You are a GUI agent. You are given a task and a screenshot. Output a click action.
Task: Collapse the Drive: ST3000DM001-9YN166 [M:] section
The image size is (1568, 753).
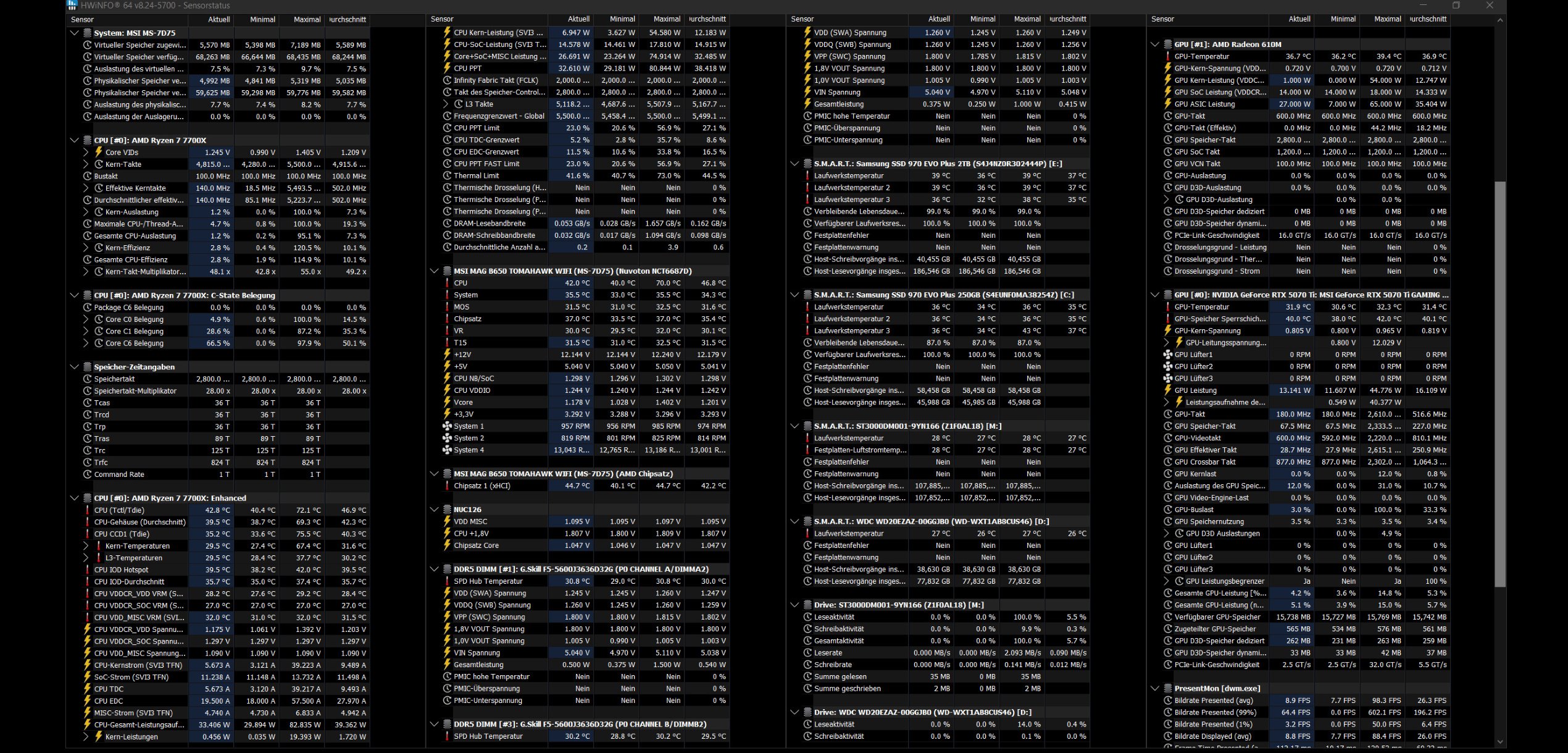point(795,605)
